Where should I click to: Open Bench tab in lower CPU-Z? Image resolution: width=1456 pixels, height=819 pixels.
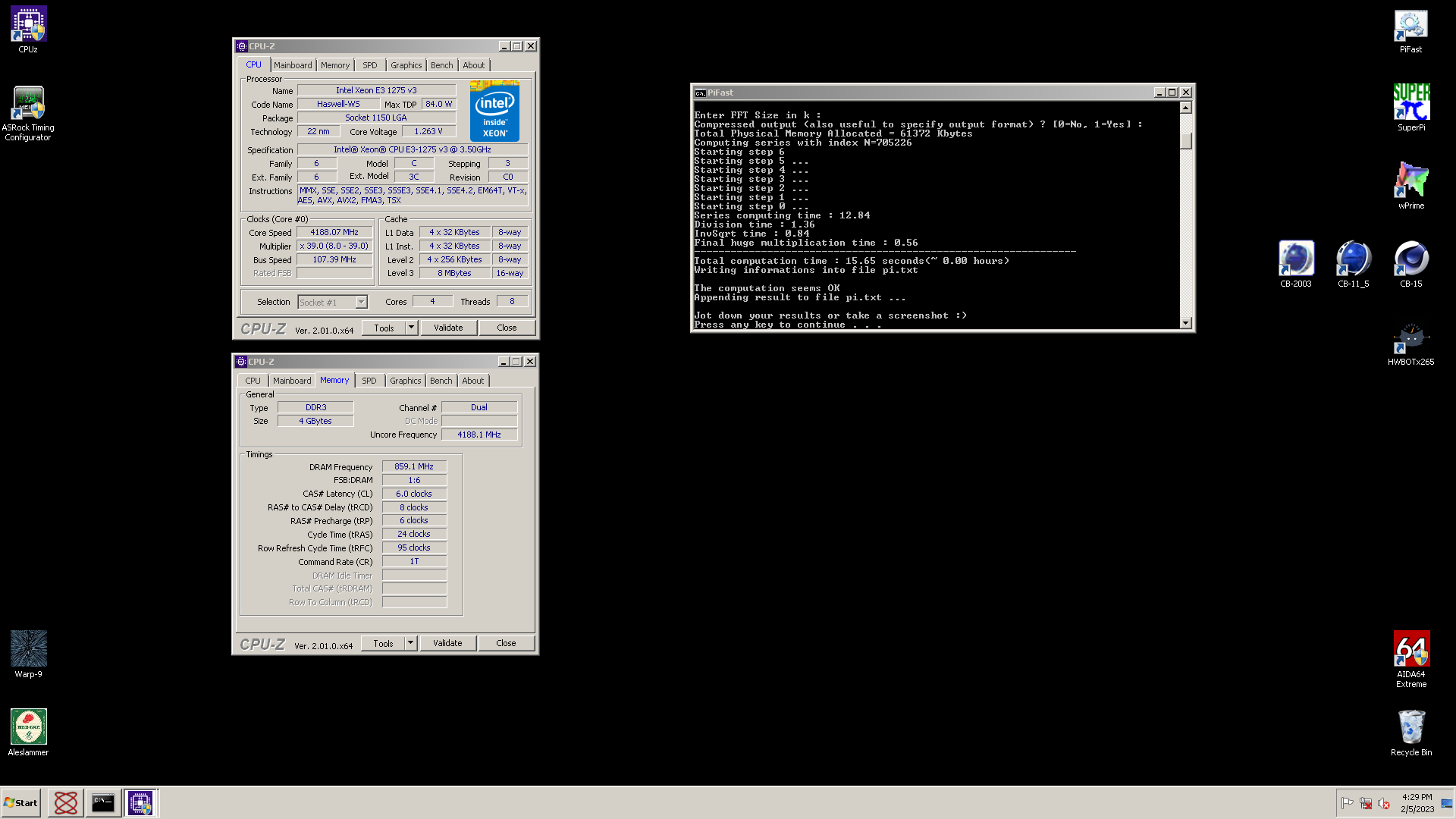441,381
